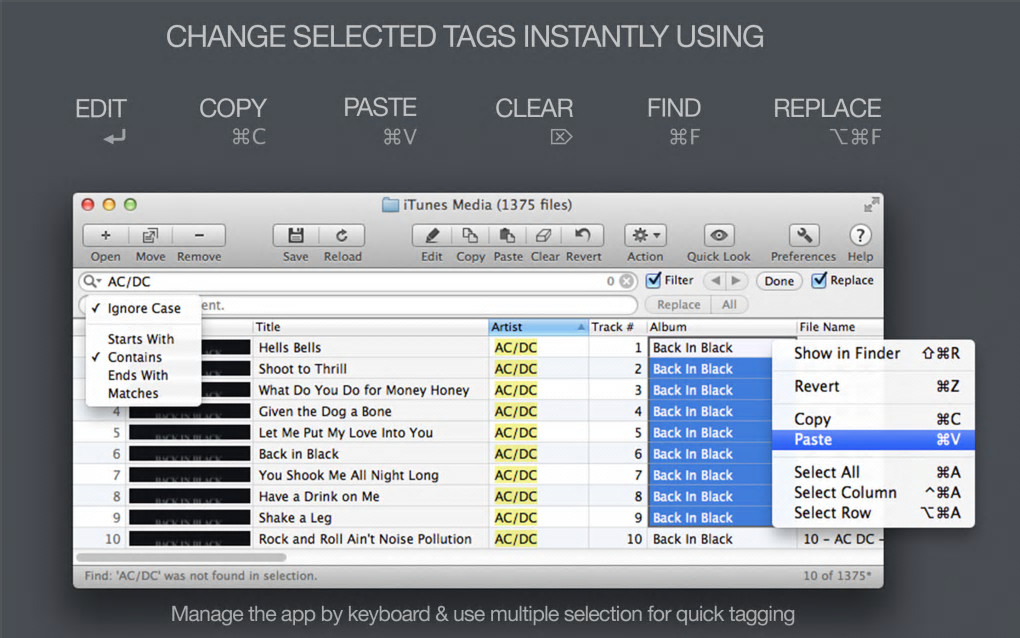Screen dimensions: 1020x638
Task: Click the Done button
Action: [779, 281]
